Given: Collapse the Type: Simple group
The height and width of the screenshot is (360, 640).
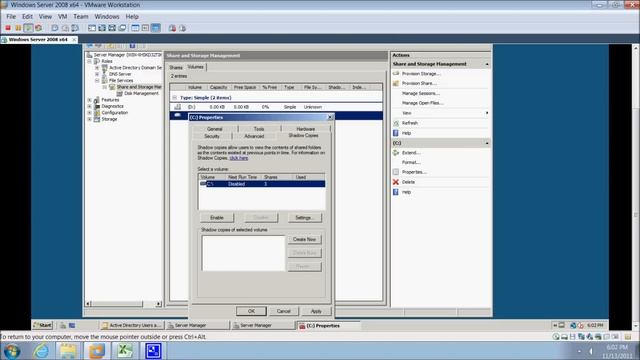Looking at the screenshot, I should pyautogui.click(x=175, y=98).
